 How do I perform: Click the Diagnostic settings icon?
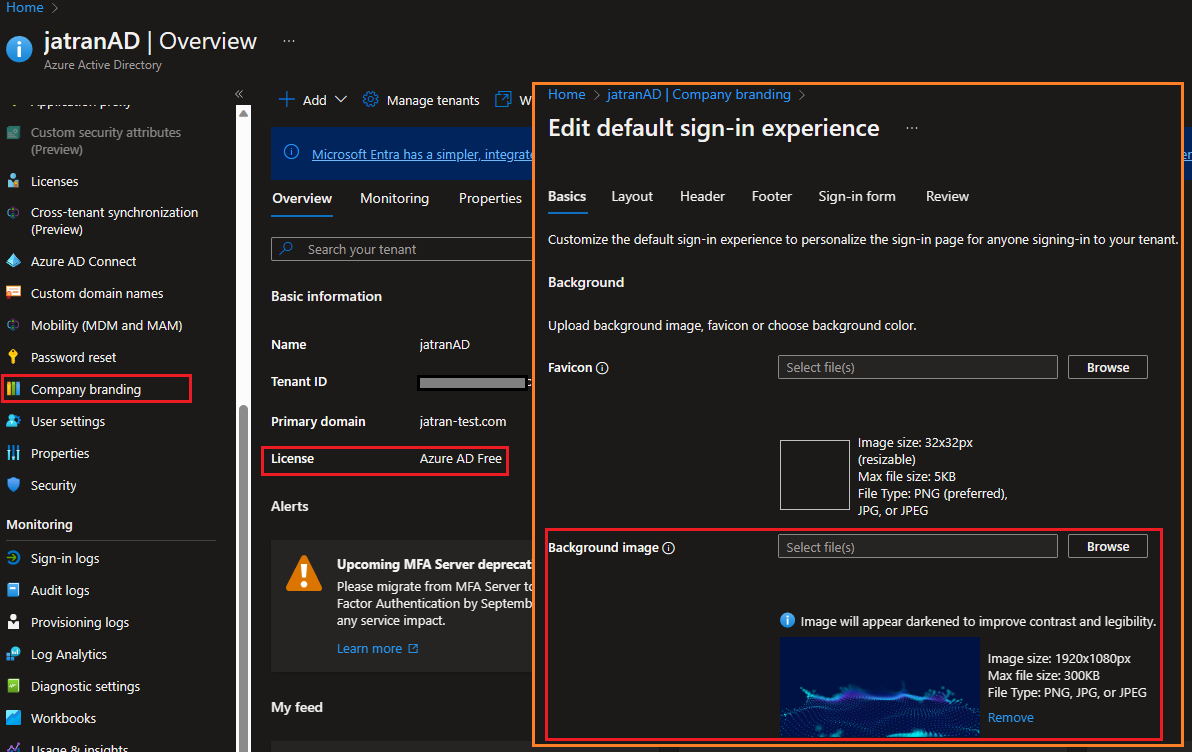click(13, 686)
